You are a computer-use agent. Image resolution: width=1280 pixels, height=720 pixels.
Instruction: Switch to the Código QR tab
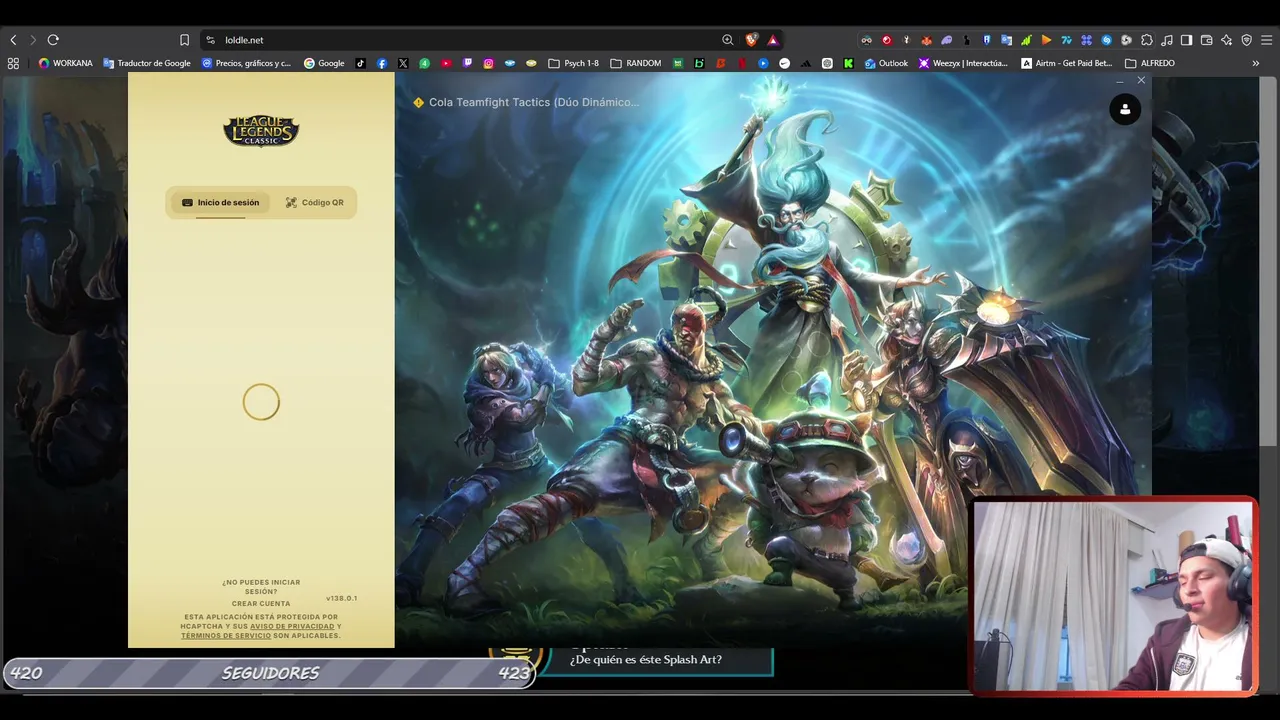point(314,203)
